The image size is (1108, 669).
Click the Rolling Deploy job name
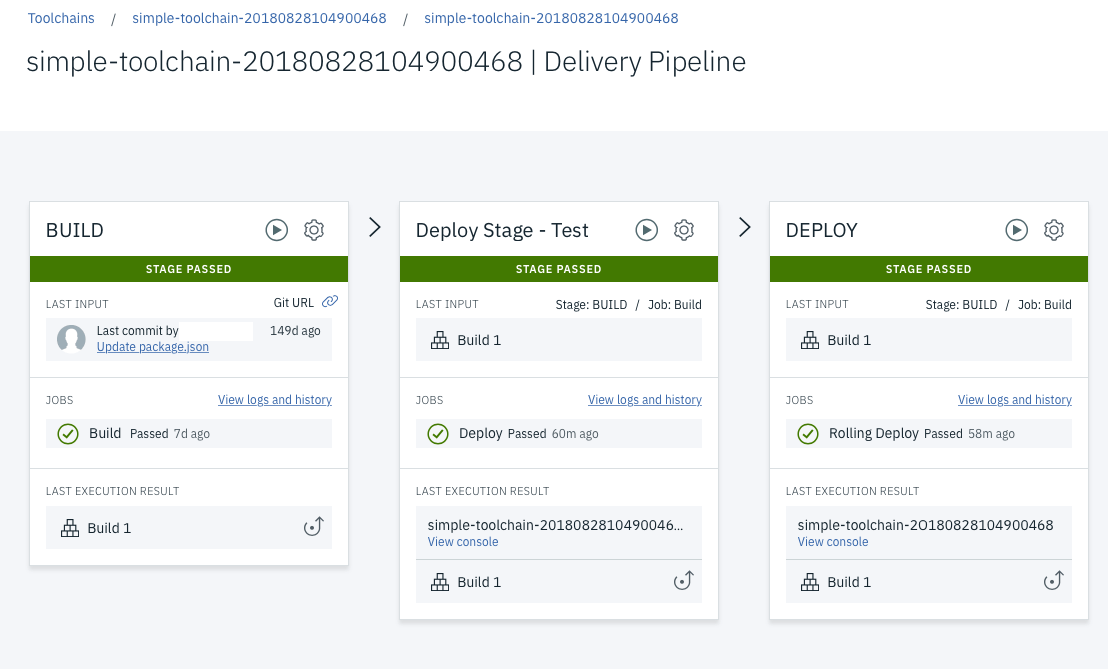873,433
